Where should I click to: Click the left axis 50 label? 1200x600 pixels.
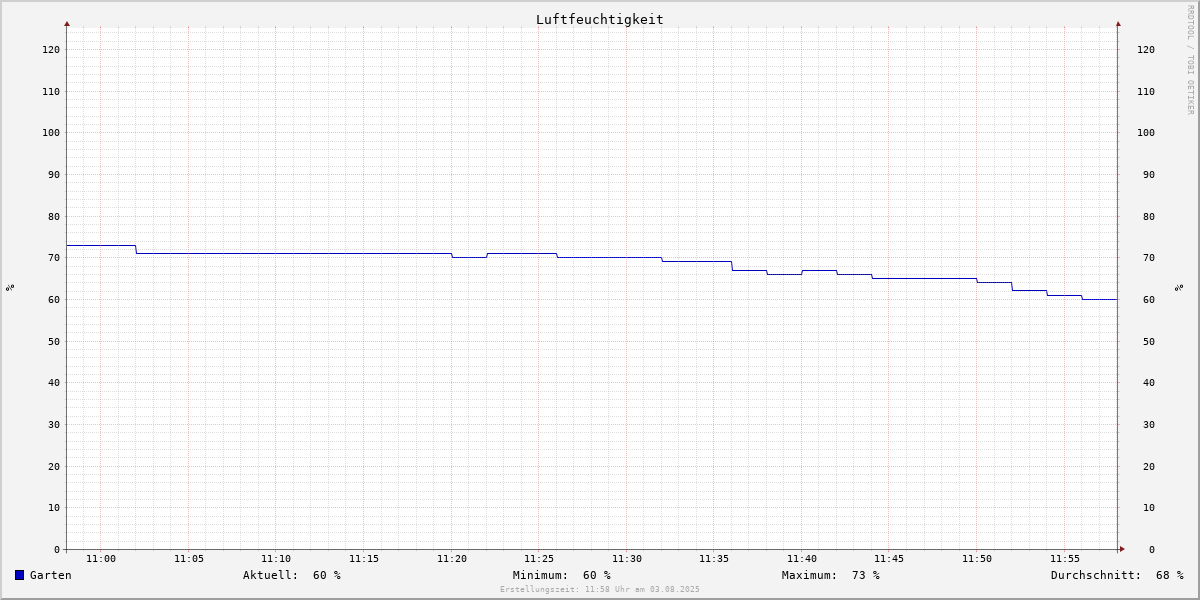tap(54, 341)
